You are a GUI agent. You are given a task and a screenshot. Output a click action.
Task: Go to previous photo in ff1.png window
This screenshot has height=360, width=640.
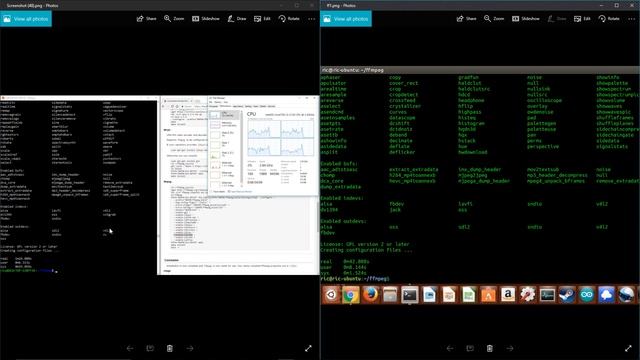450,348
